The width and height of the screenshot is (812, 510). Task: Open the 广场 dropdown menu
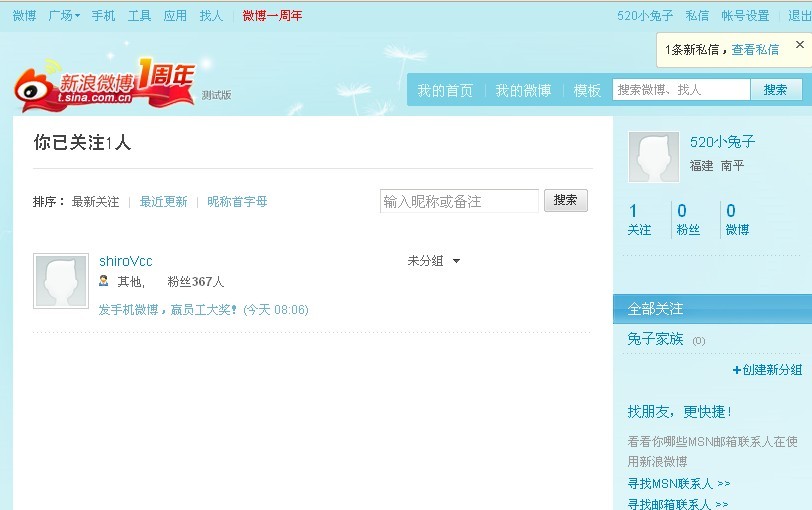click(64, 16)
